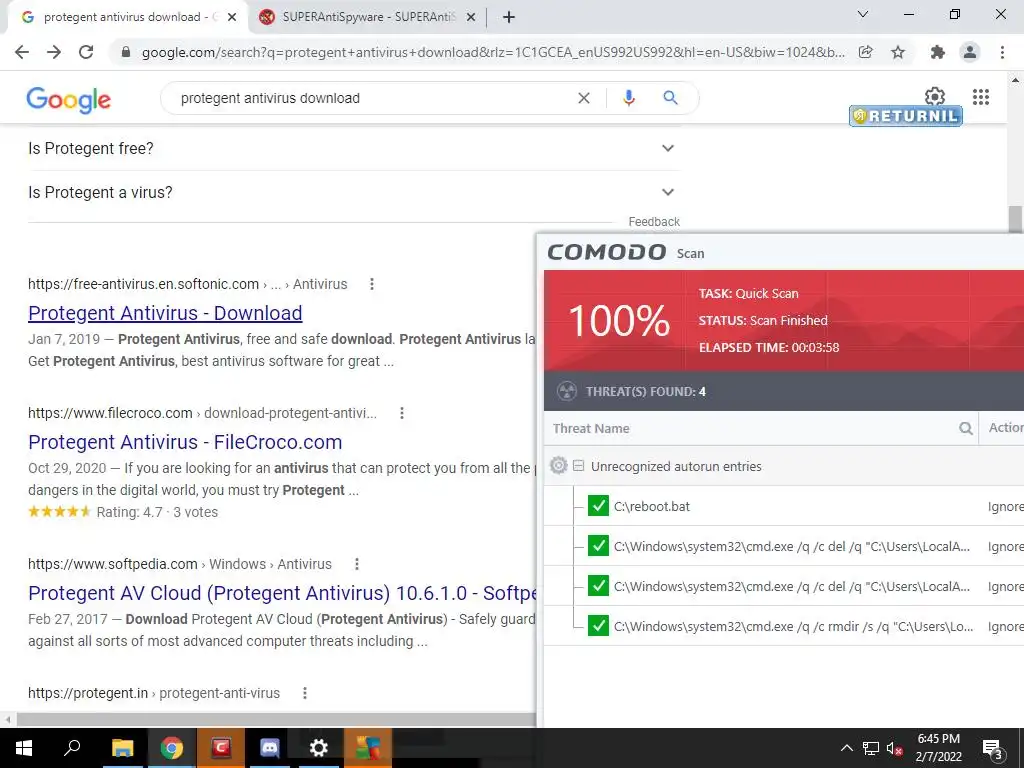Click the Feedback link
The image size is (1024, 768).
coord(654,221)
